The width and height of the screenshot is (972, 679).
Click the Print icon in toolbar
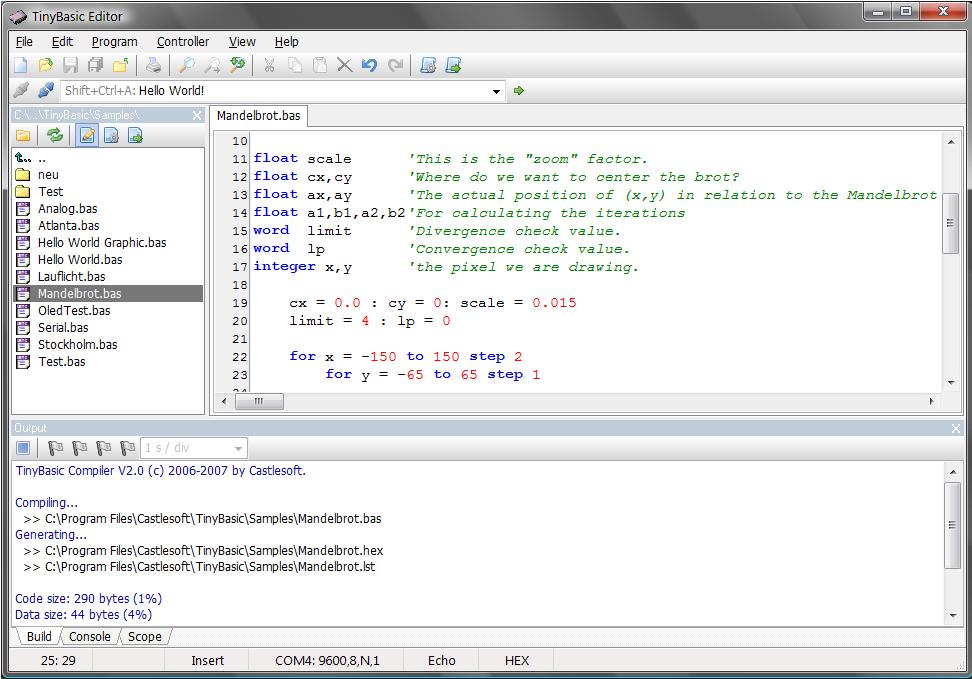[153, 65]
